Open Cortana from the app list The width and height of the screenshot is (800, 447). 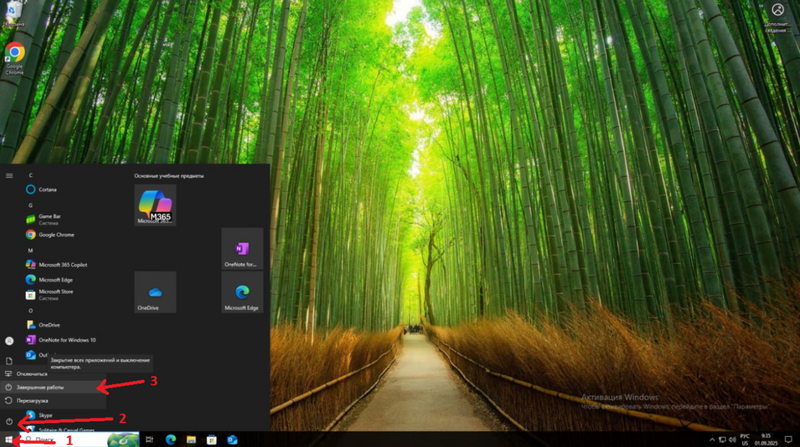tap(50, 188)
